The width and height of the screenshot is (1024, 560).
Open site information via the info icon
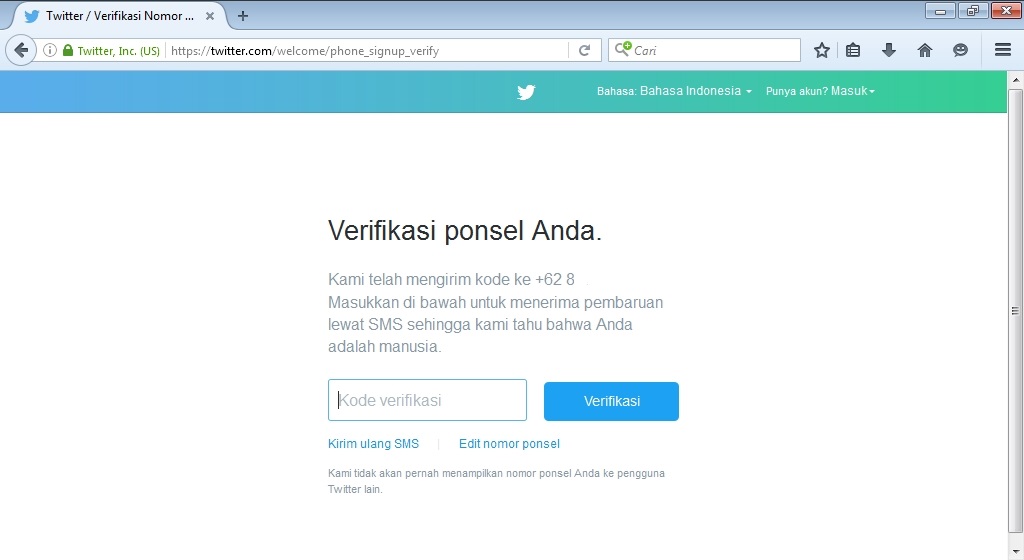(50, 50)
